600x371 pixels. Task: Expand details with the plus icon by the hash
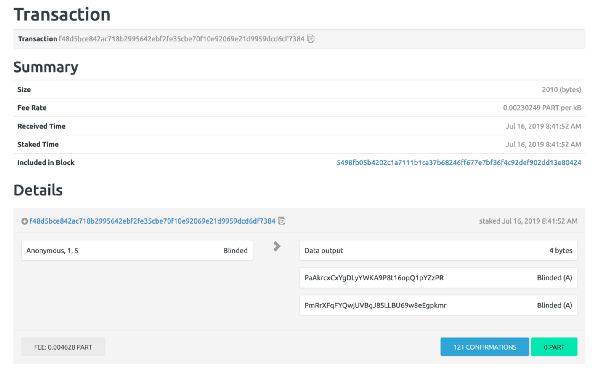(x=24, y=221)
